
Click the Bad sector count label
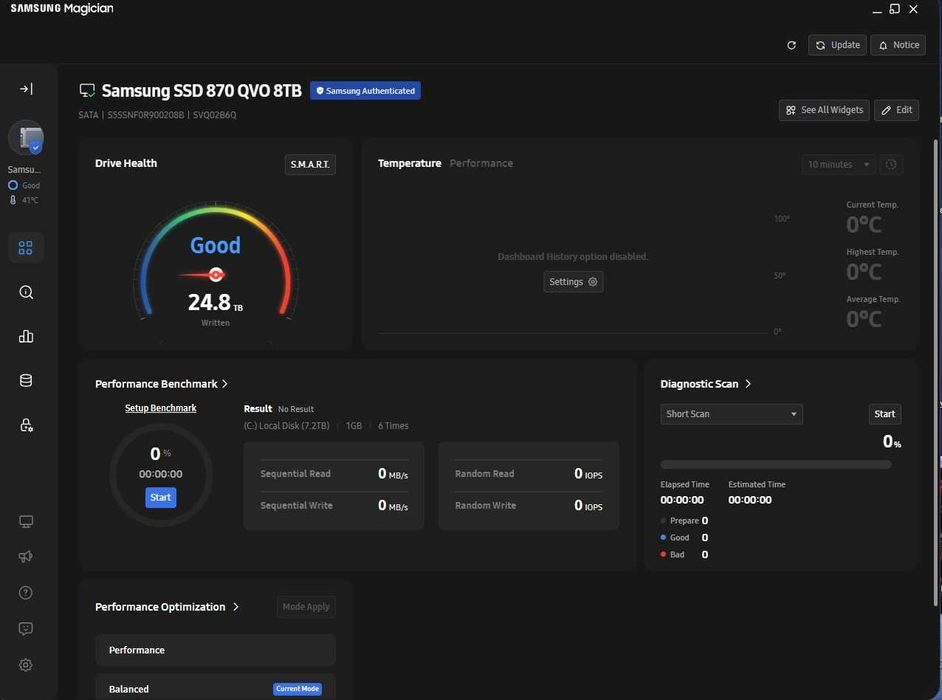pyautogui.click(x=677, y=555)
